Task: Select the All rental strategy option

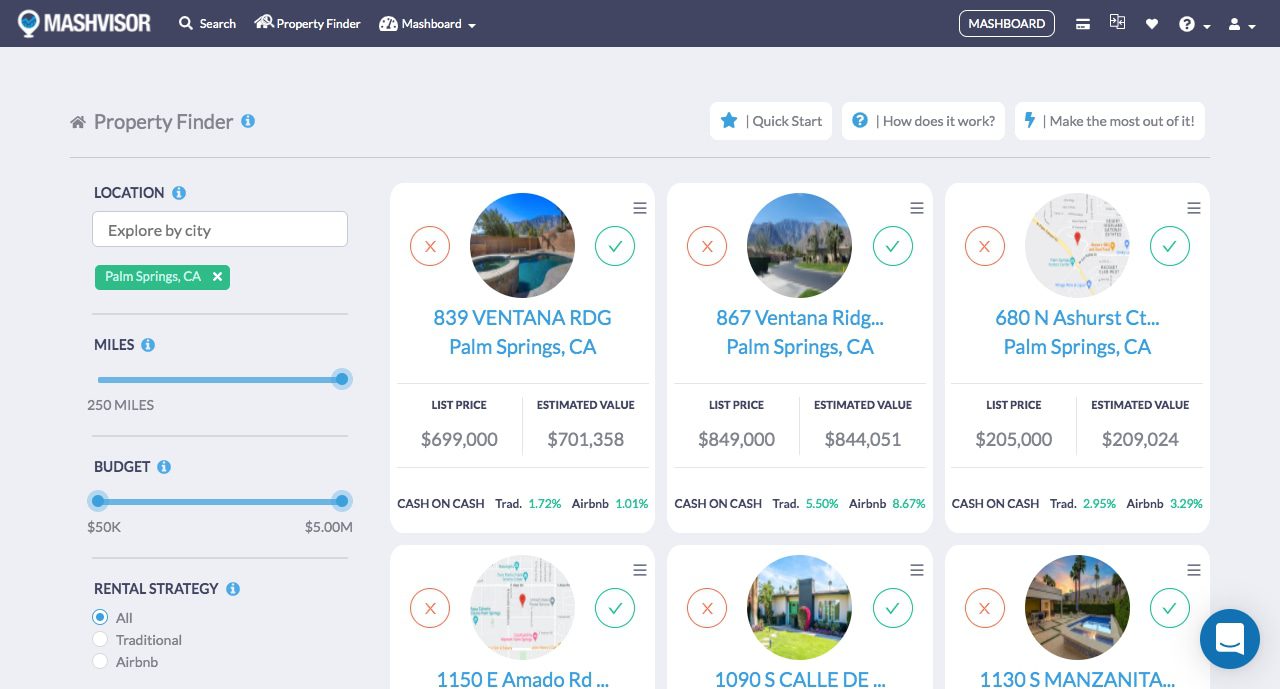Action: 100,617
